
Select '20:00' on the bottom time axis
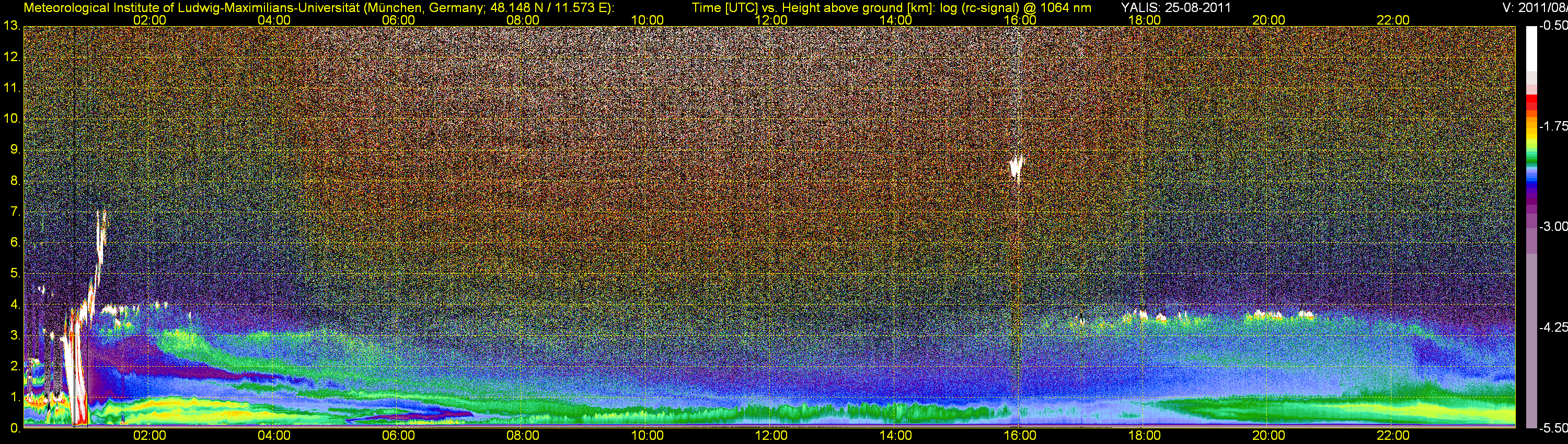point(1269,436)
